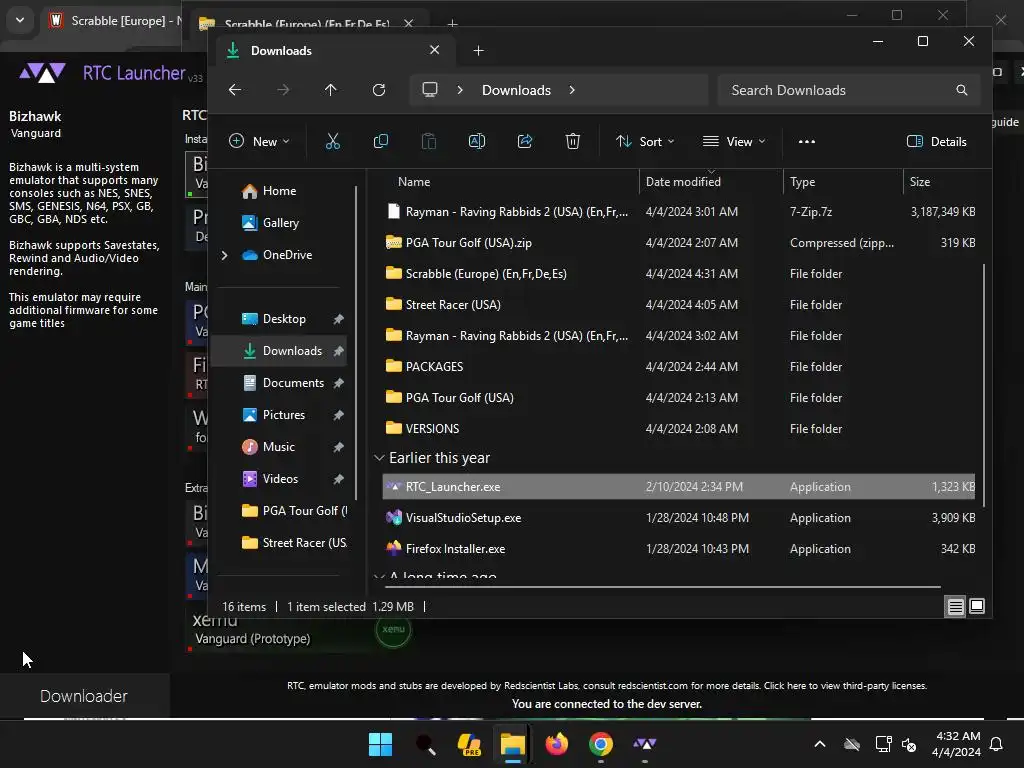Screen dimensions: 1024x768
Task: Switch to details list view icon
Action: coord(955,607)
